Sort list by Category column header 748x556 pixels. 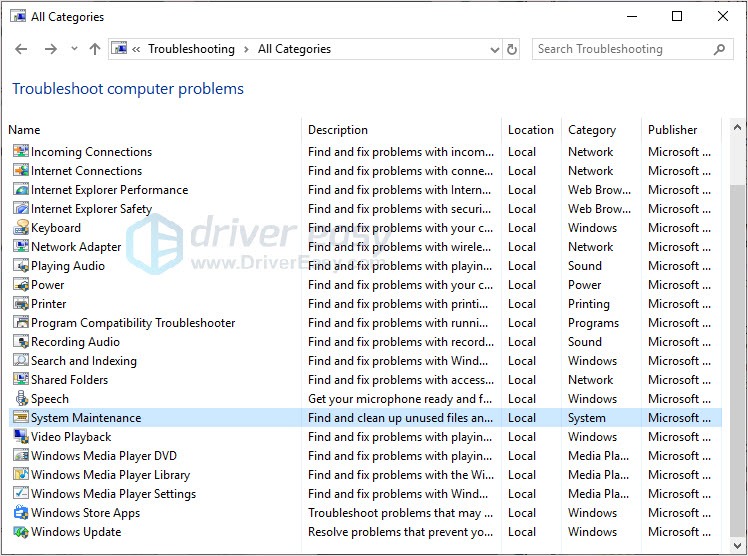pos(592,130)
